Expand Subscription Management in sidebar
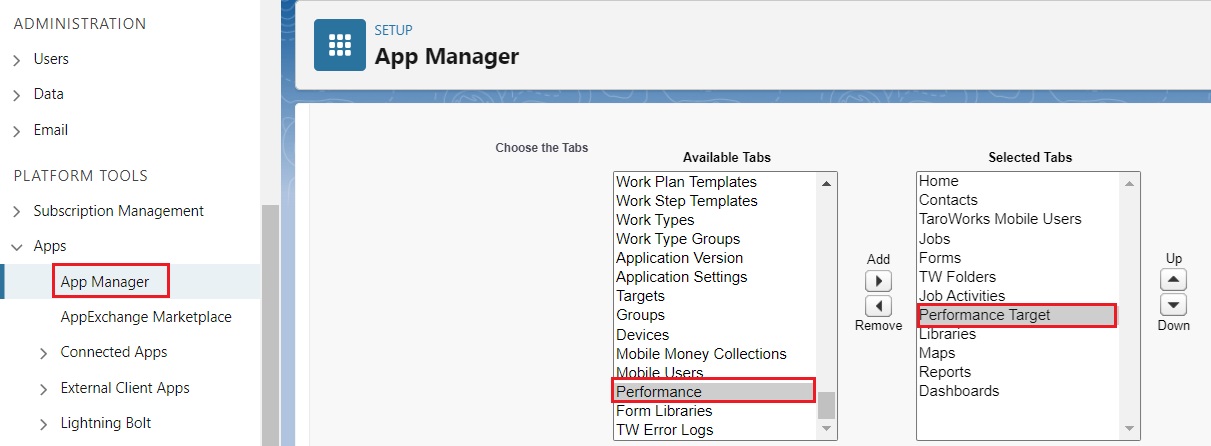Image resolution: width=1211 pixels, height=446 pixels. click(17, 212)
